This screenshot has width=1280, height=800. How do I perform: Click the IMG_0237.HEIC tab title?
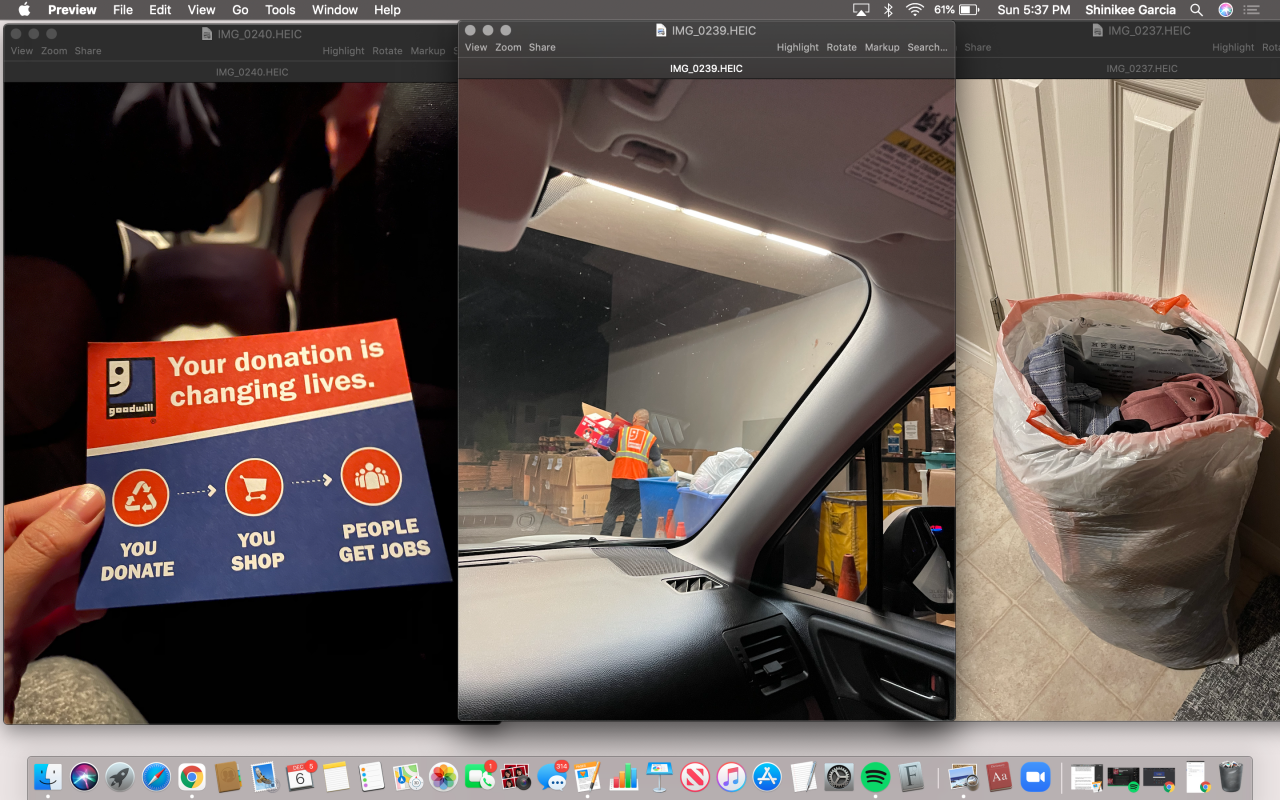[x=1142, y=69]
